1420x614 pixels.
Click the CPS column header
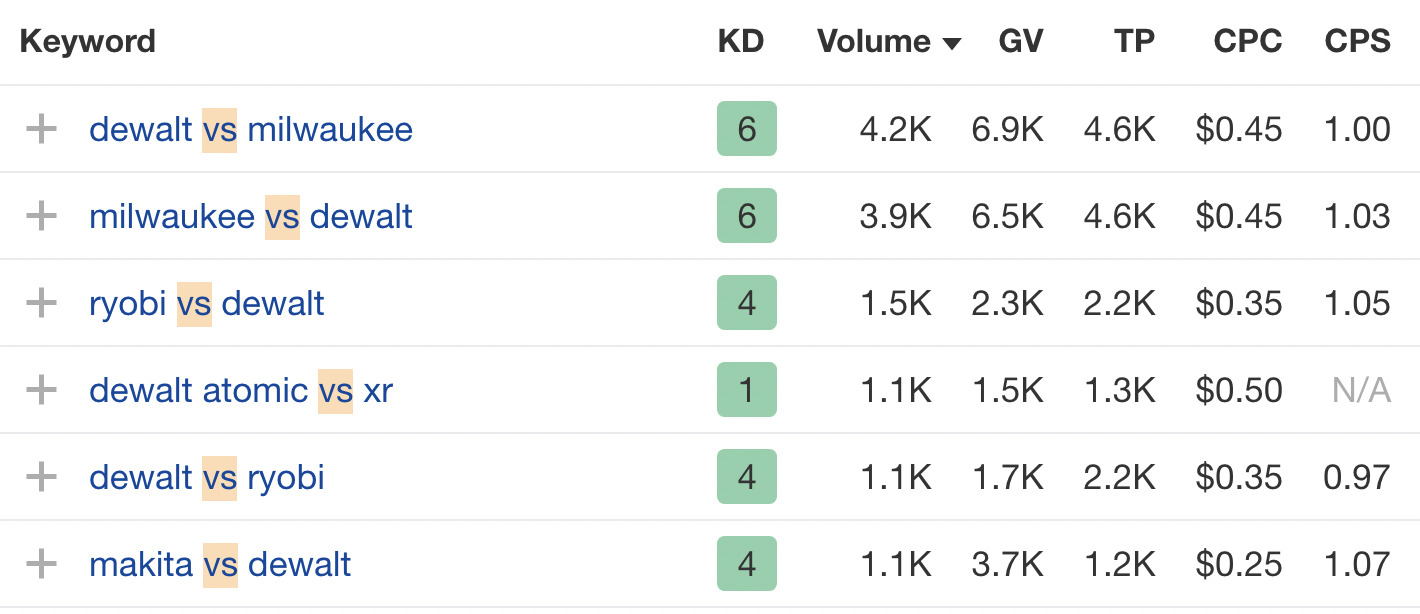point(1357,41)
